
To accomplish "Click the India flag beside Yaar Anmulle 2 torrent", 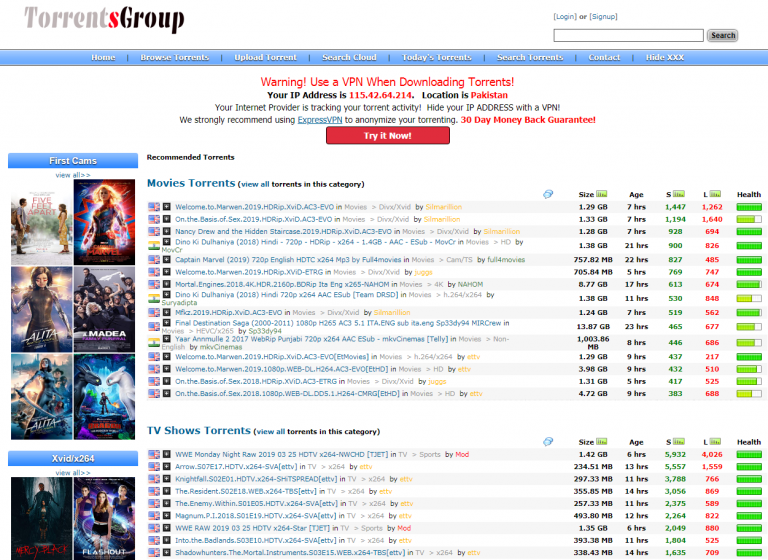I will pos(154,342).
